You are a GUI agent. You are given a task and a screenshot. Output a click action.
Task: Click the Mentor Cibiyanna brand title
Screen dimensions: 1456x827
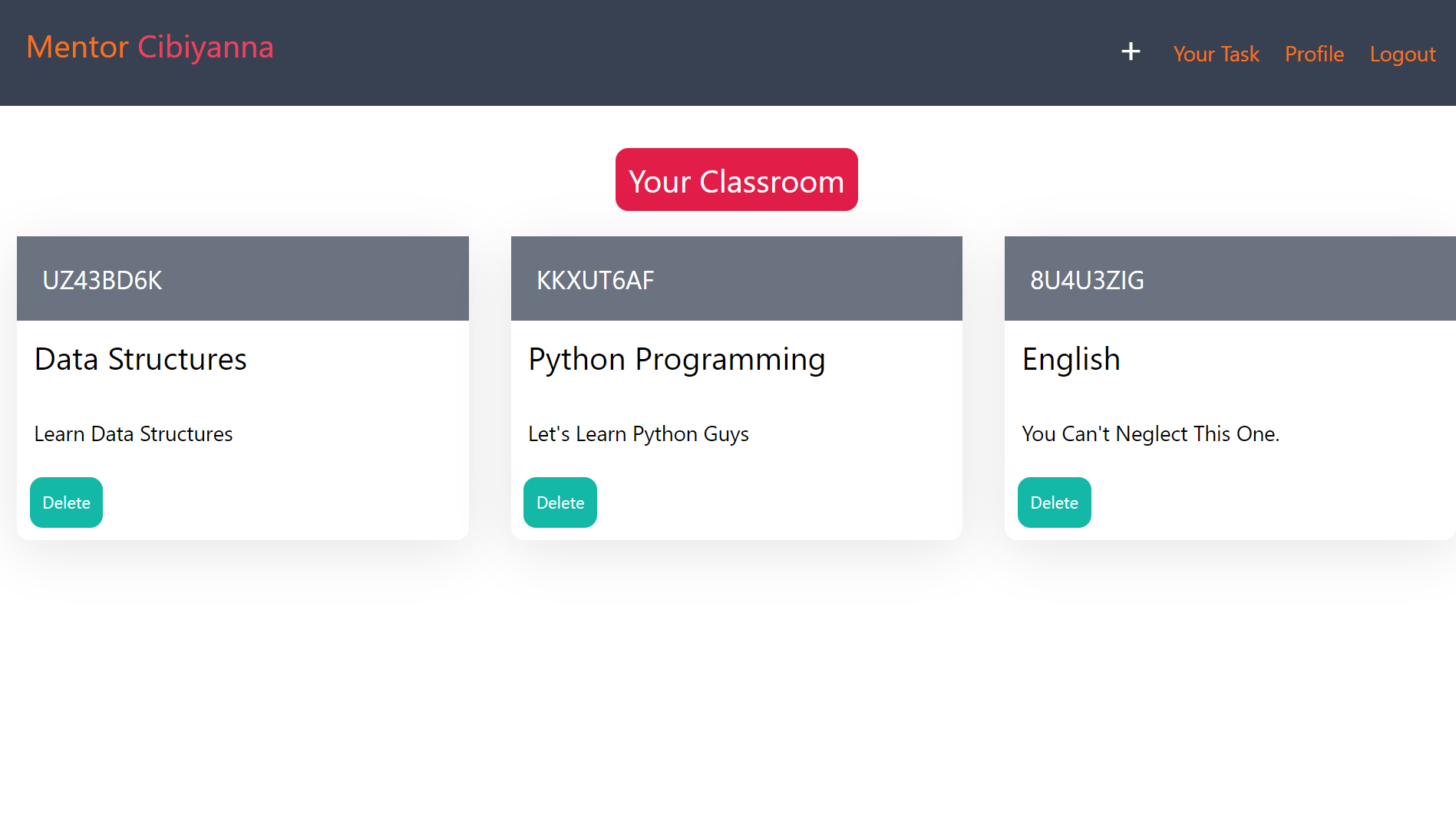tap(150, 47)
